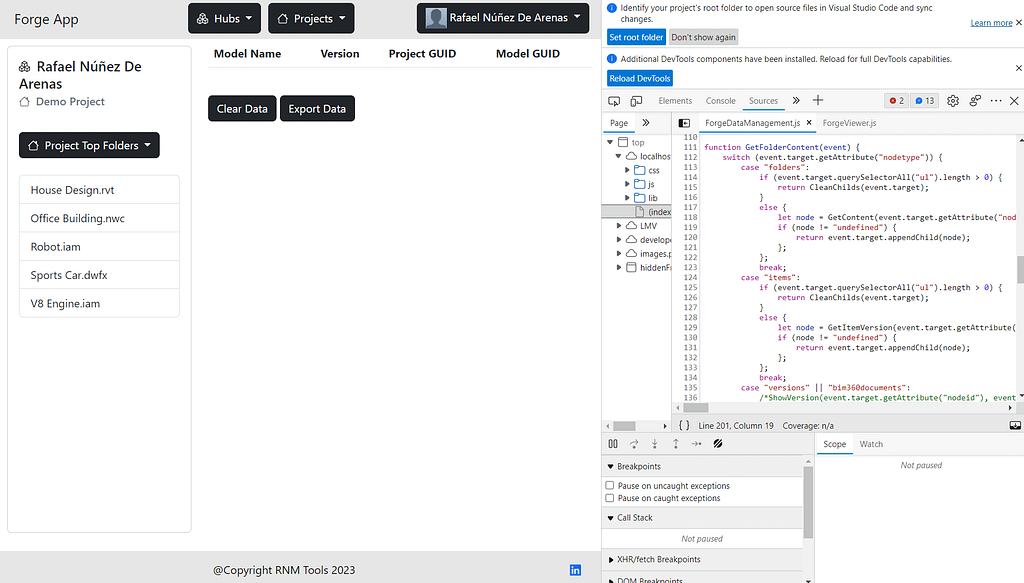1024x583 pixels.
Task: Collapse the Breakpoints section
Action: click(611, 466)
